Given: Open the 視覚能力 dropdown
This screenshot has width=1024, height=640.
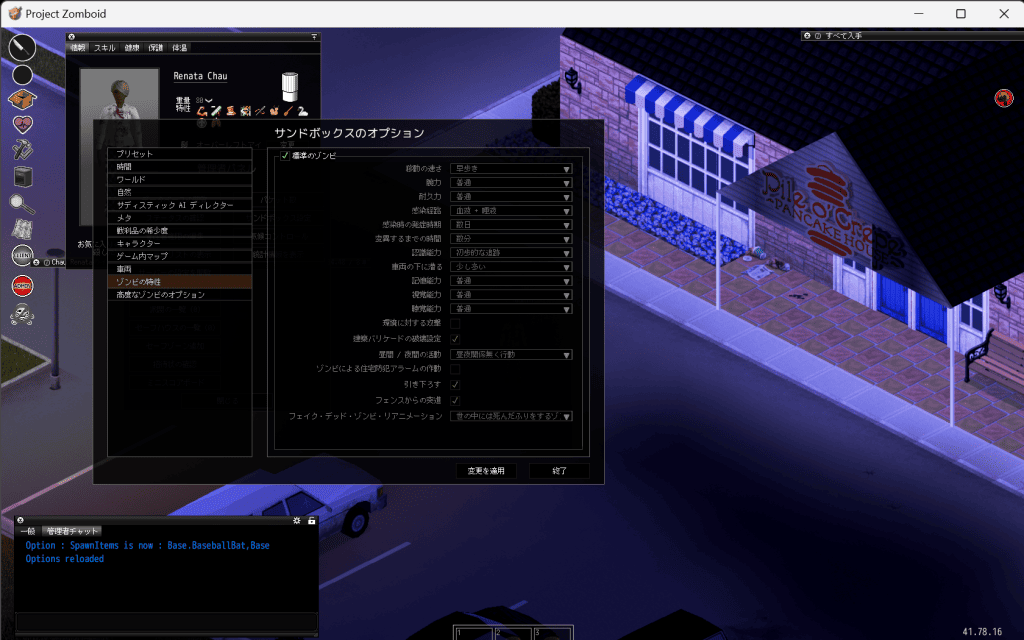Looking at the screenshot, I should (x=511, y=295).
